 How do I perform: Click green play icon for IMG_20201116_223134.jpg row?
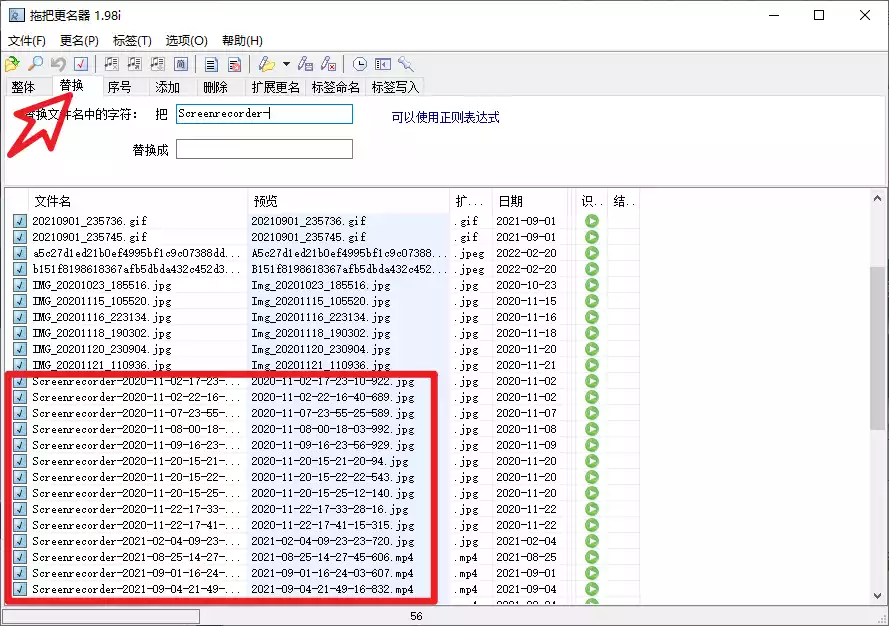click(591, 317)
